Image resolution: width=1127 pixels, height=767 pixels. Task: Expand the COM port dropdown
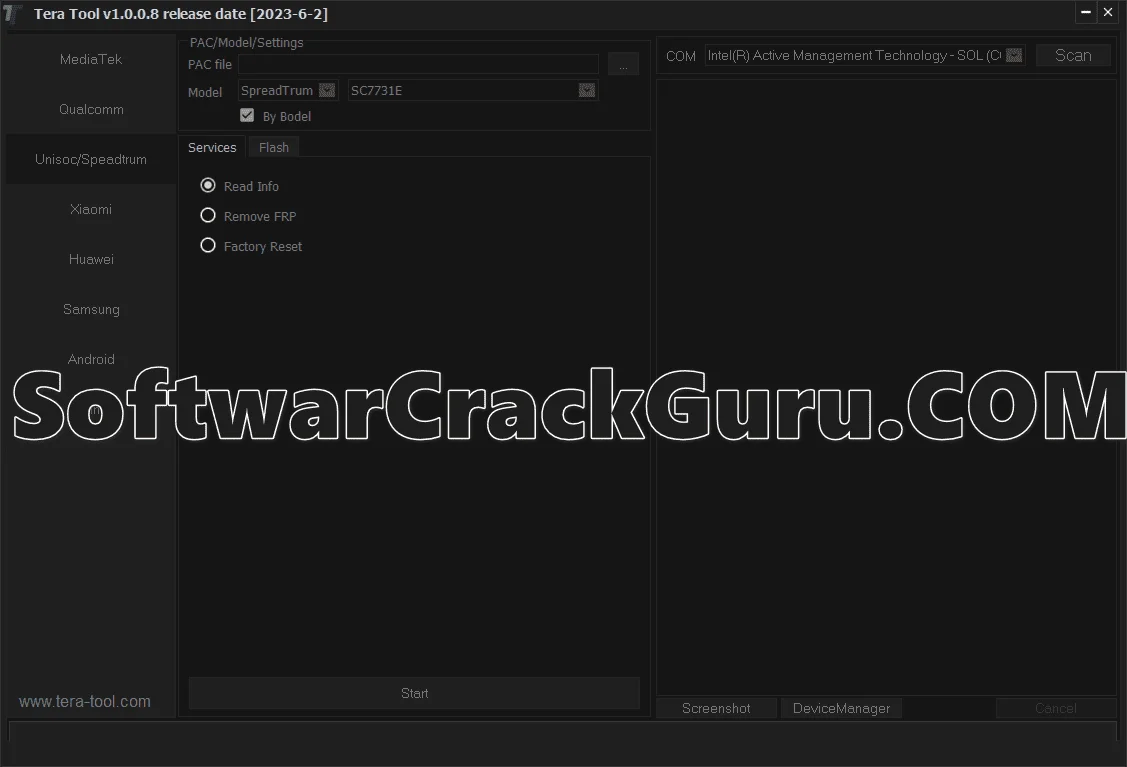tap(1013, 55)
